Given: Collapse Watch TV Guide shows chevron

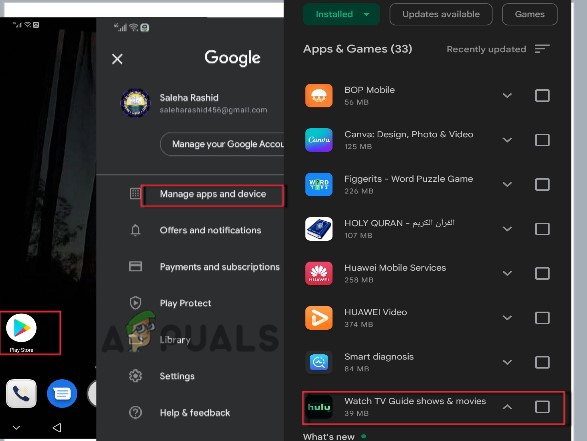Looking at the screenshot, I should point(507,407).
